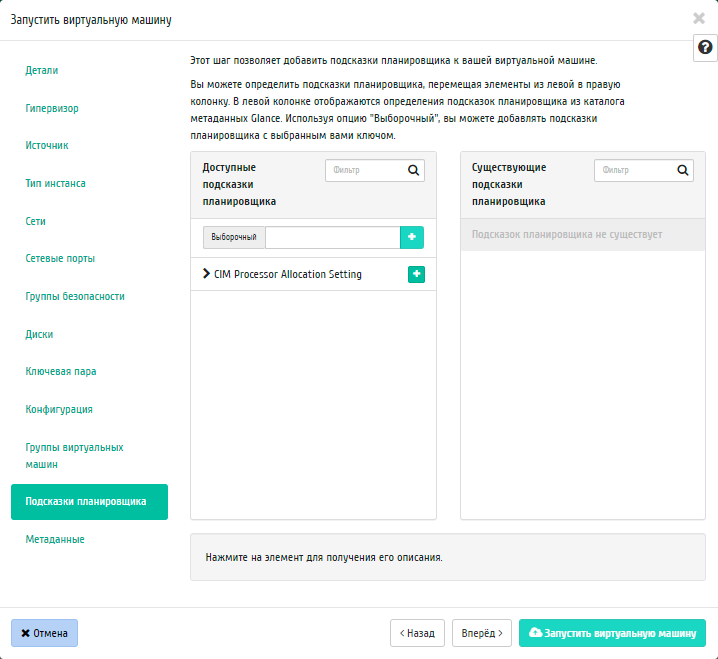
Task: Expand the CIM Processor Allocation Setting chevron
Action: tap(207, 274)
